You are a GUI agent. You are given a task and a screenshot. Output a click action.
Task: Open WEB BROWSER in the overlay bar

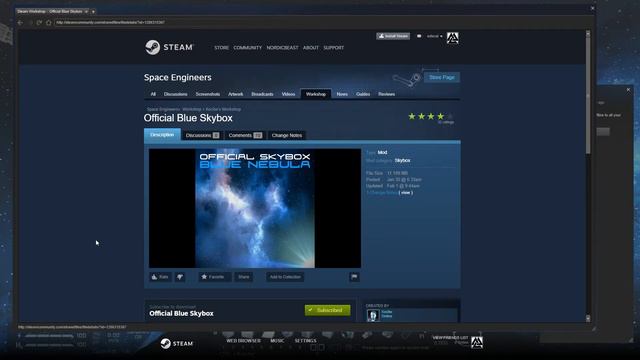tap(243, 341)
